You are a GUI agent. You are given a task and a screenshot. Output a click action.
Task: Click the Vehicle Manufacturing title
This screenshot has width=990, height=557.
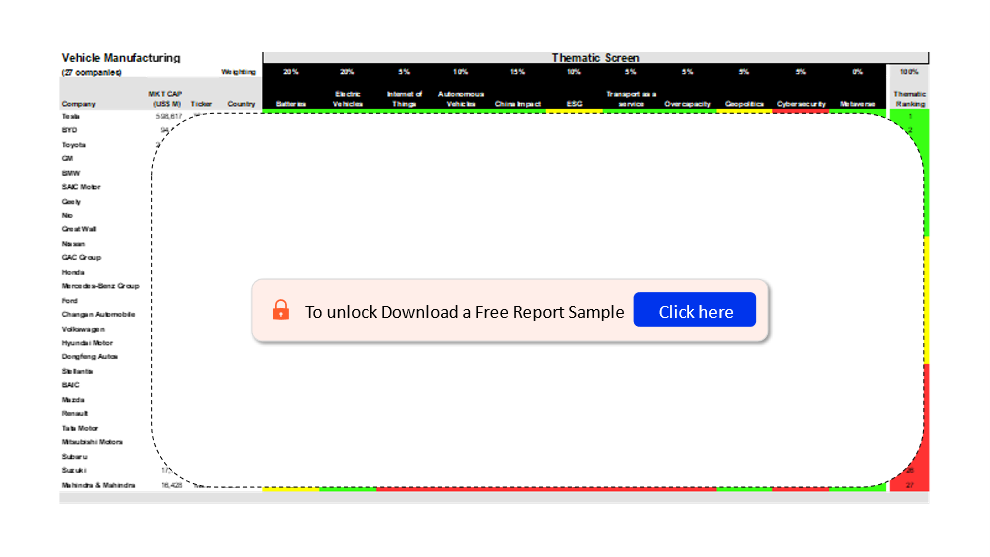(121, 57)
